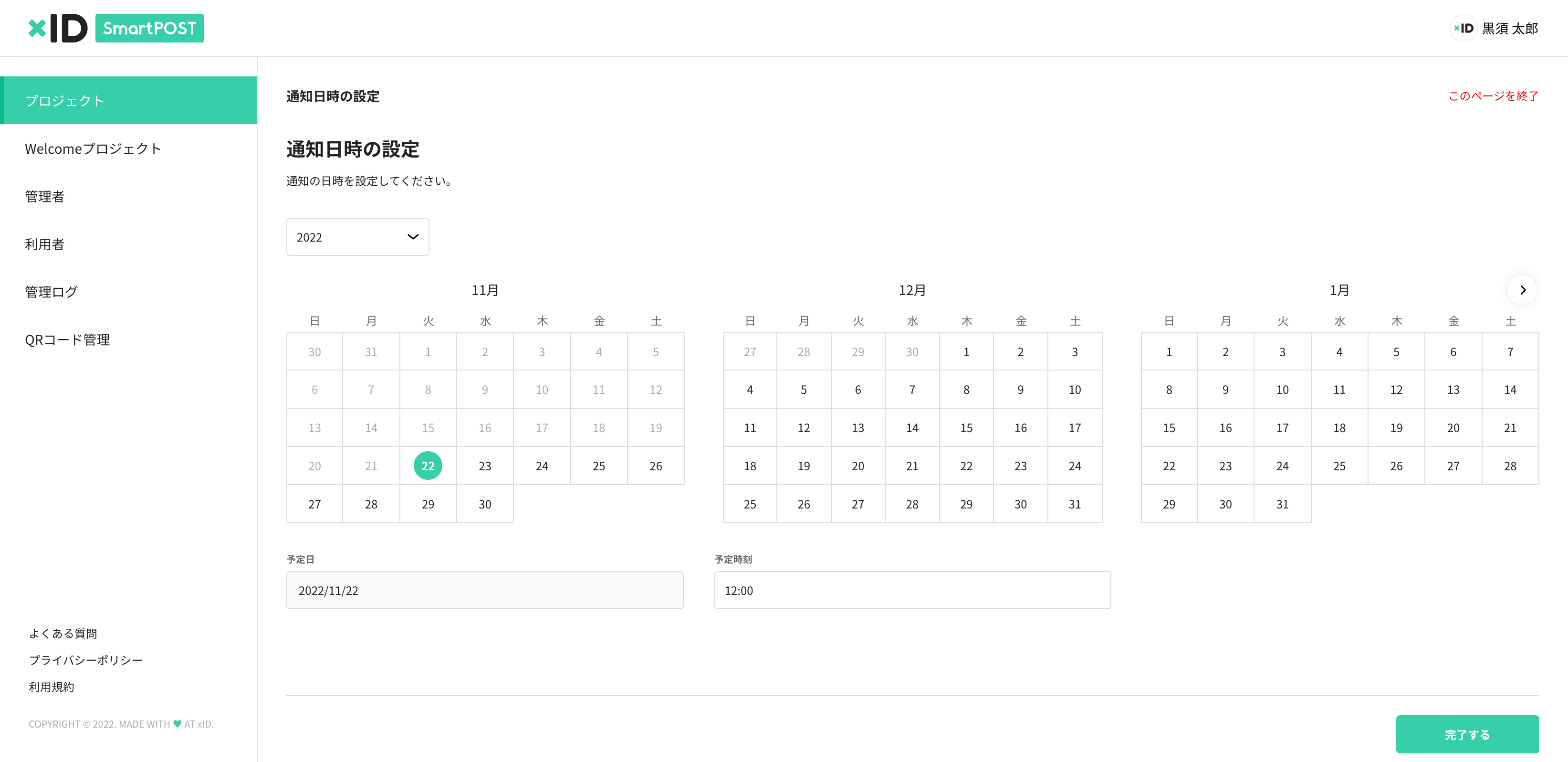This screenshot has width=1568, height=762.
Task: Open よくある質問 from the sidebar
Action: 64,633
